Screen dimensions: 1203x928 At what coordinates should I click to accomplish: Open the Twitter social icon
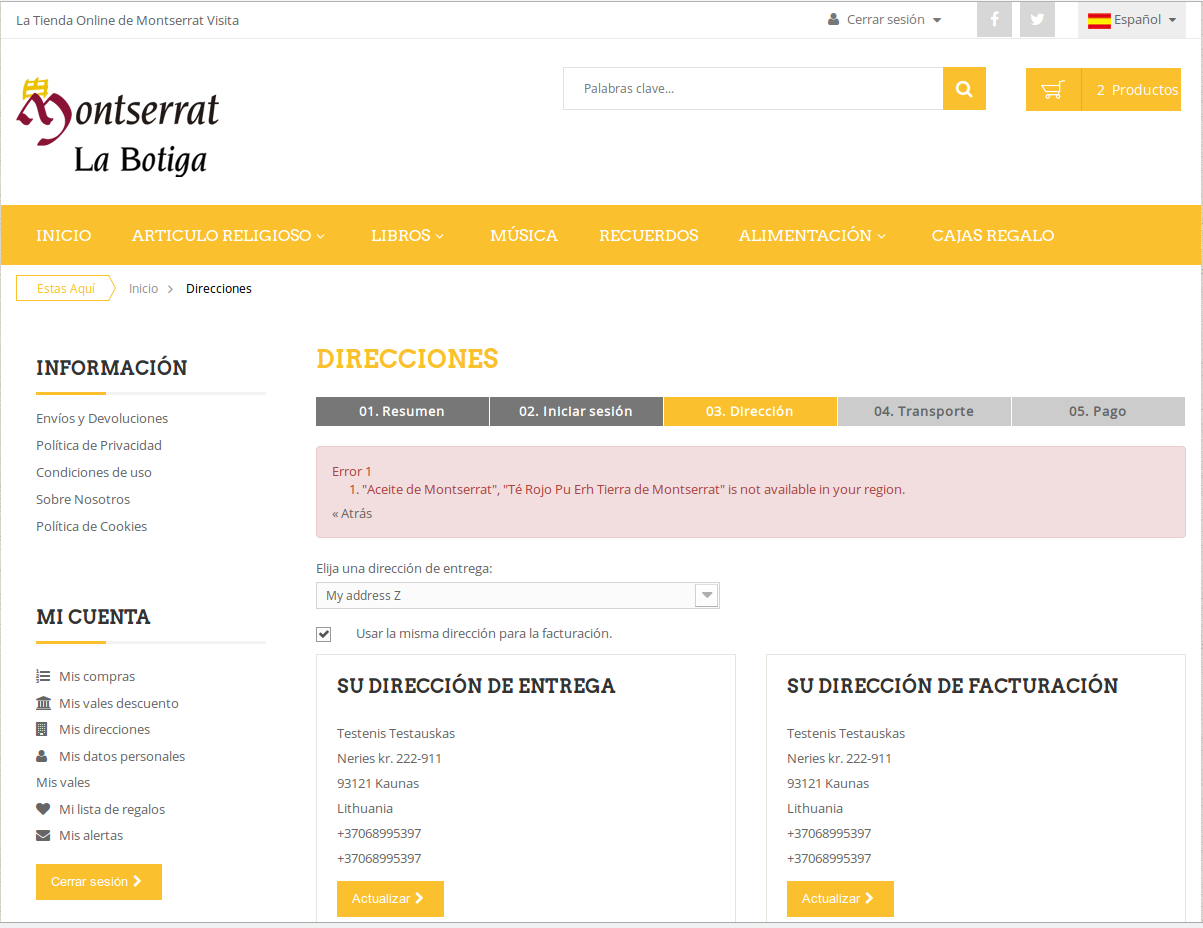(1037, 19)
